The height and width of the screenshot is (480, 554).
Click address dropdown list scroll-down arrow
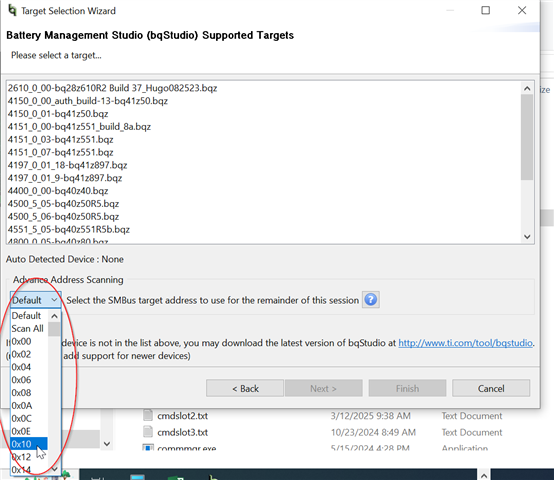54,469
